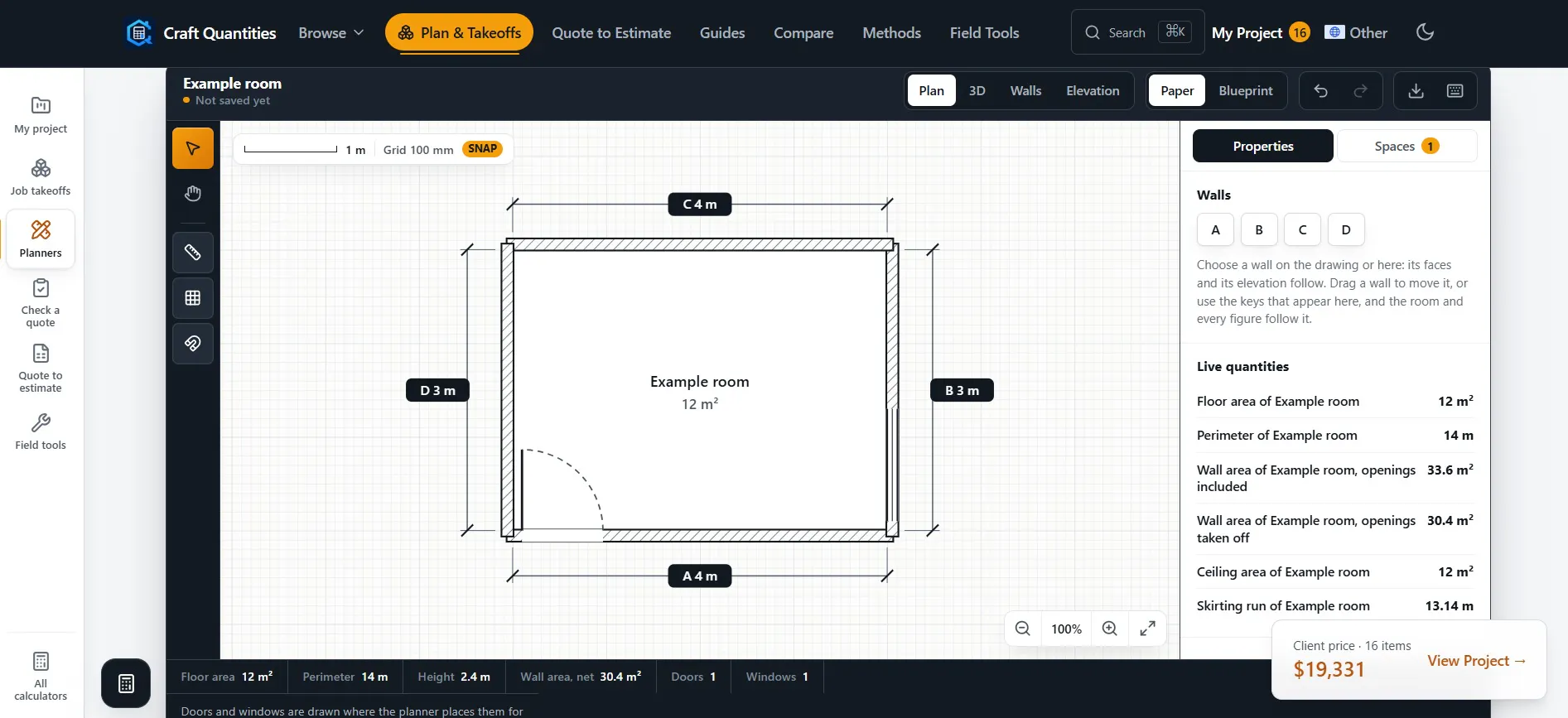
Task: Click View Project link
Action: (1477, 661)
